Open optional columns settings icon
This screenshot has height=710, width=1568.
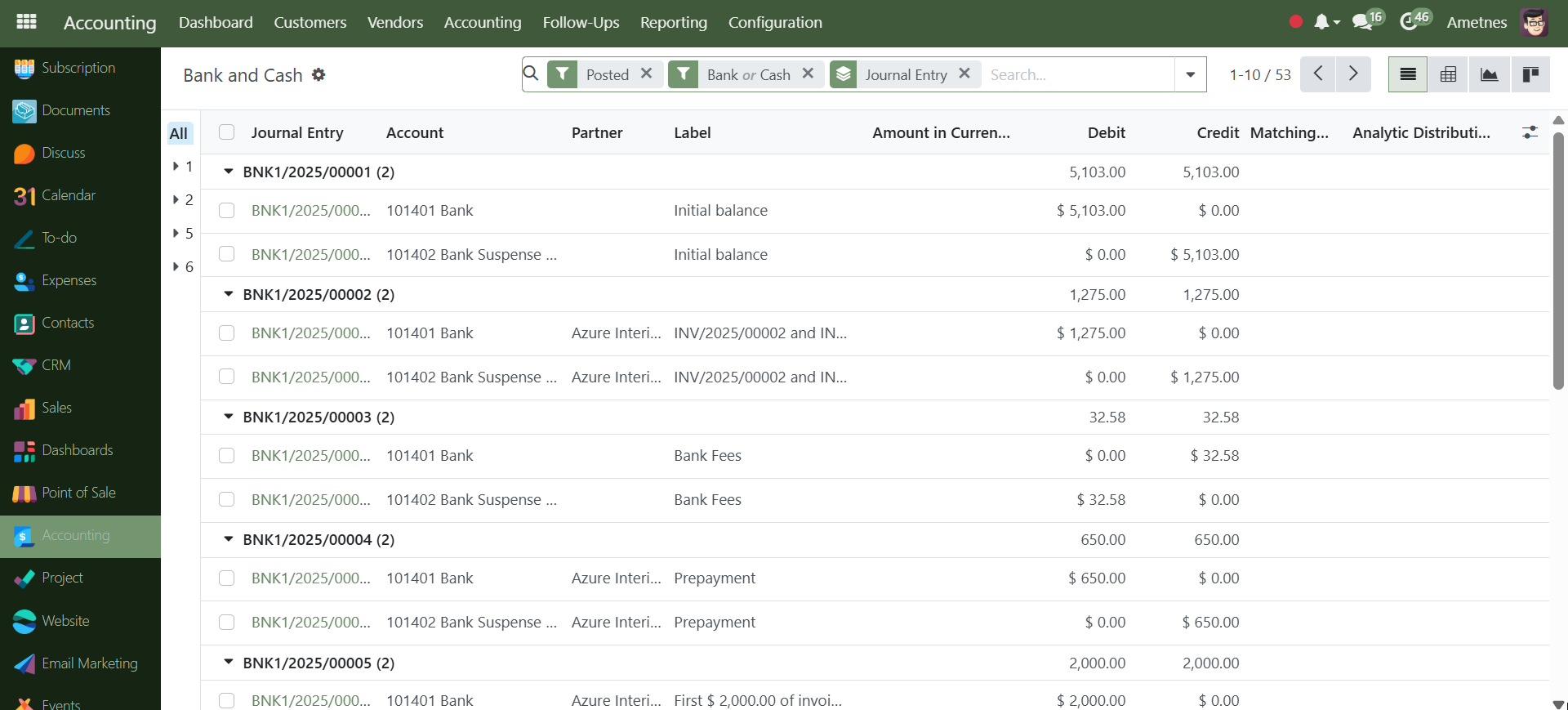coord(1530,132)
